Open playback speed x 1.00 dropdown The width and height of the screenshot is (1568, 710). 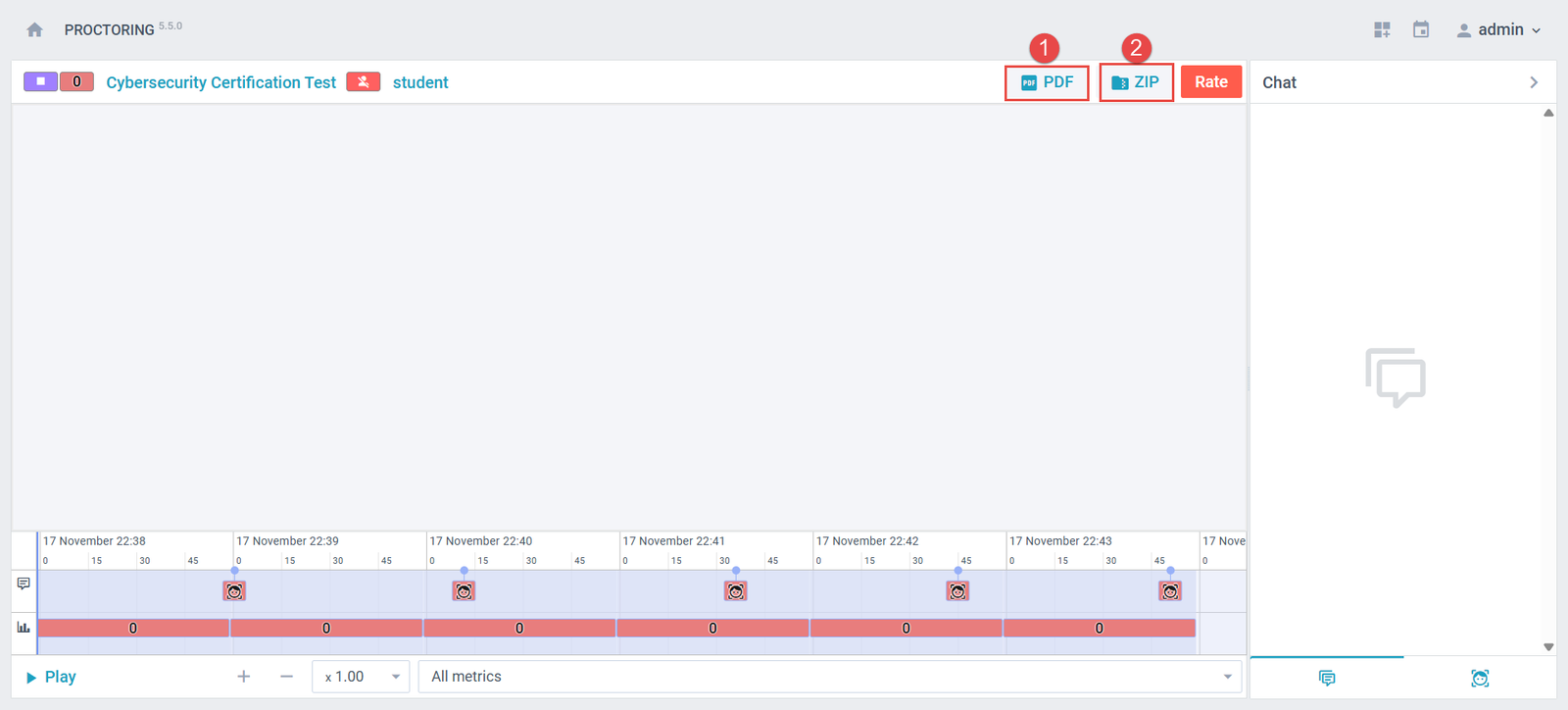[x=361, y=677]
